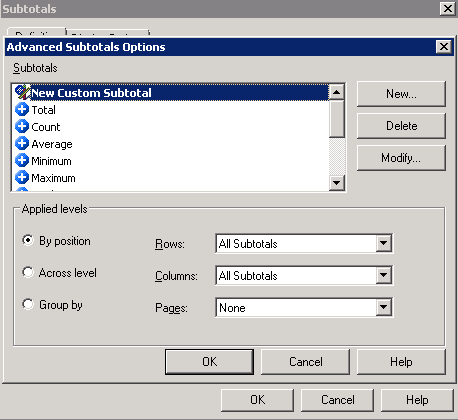Select the Count subtotal row
This screenshot has width=458, height=420.
pos(170,127)
